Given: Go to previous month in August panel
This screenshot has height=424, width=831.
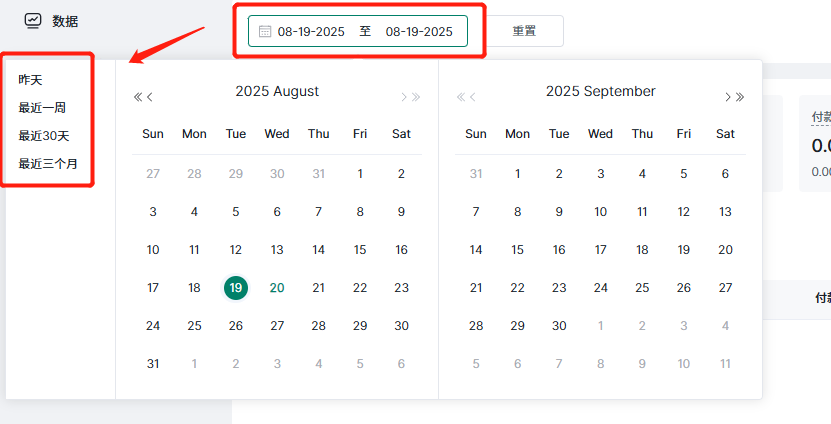Looking at the screenshot, I should [150, 97].
